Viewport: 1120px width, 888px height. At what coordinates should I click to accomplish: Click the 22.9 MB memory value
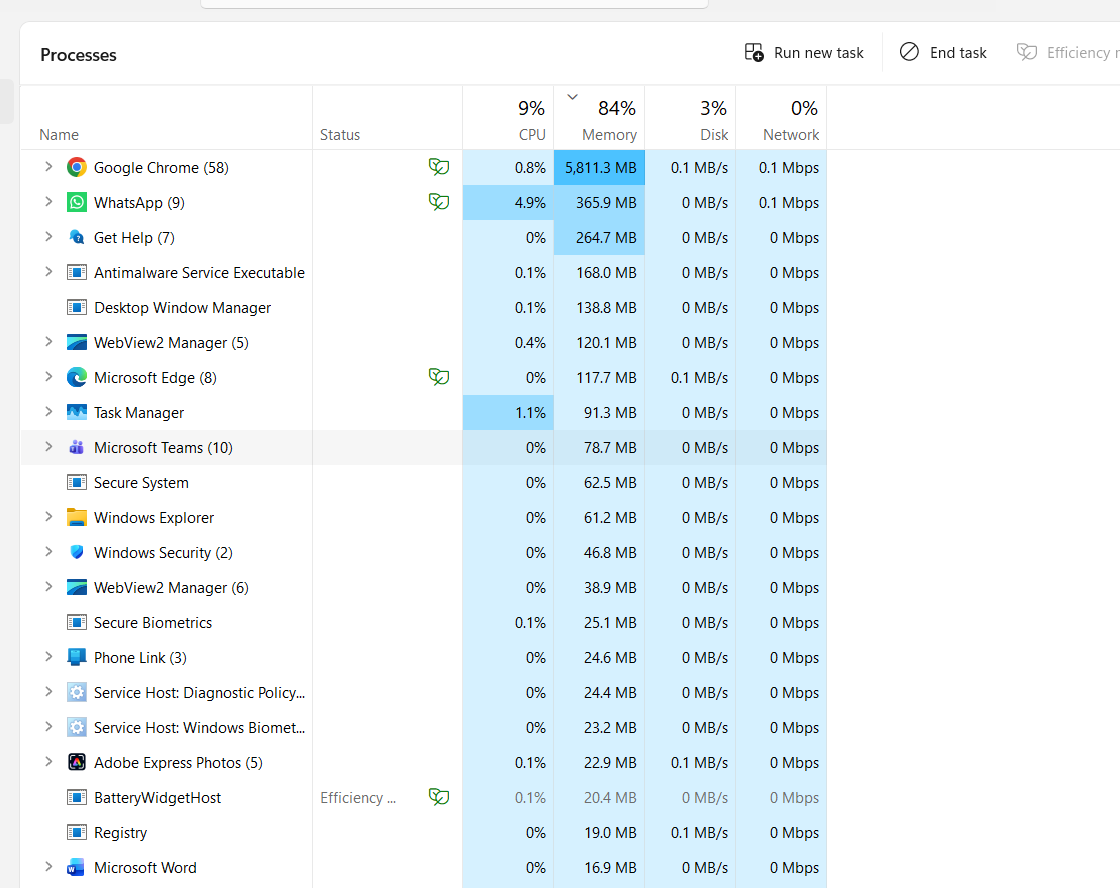pyautogui.click(x=610, y=762)
